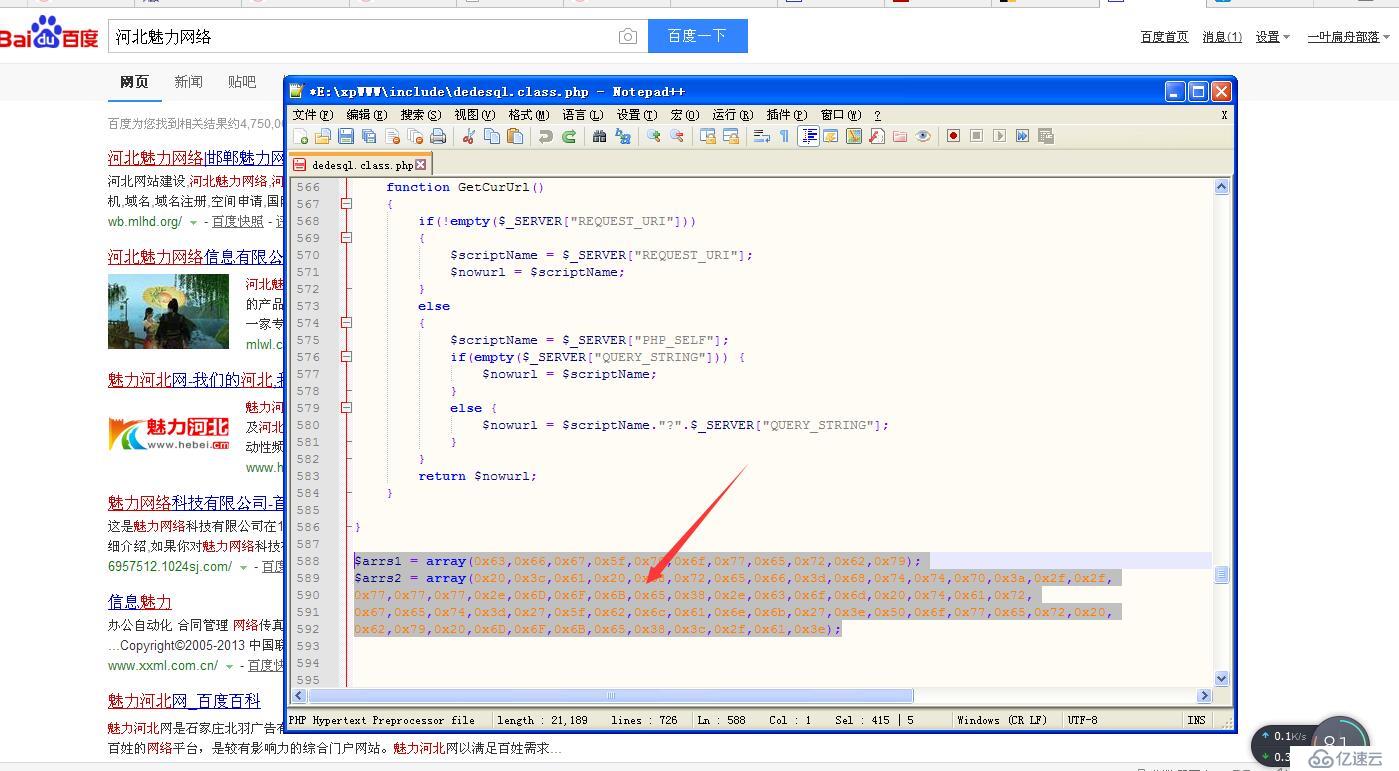Click the Save All toolbar icon
This screenshot has height=771, width=1399.
[x=369, y=136]
